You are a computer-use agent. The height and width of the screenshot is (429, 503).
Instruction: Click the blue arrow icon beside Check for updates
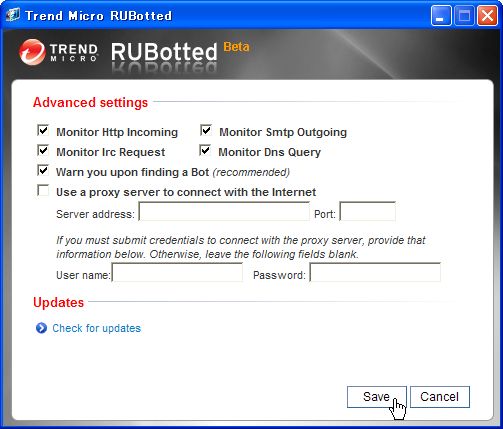click(x=41, y=328)
